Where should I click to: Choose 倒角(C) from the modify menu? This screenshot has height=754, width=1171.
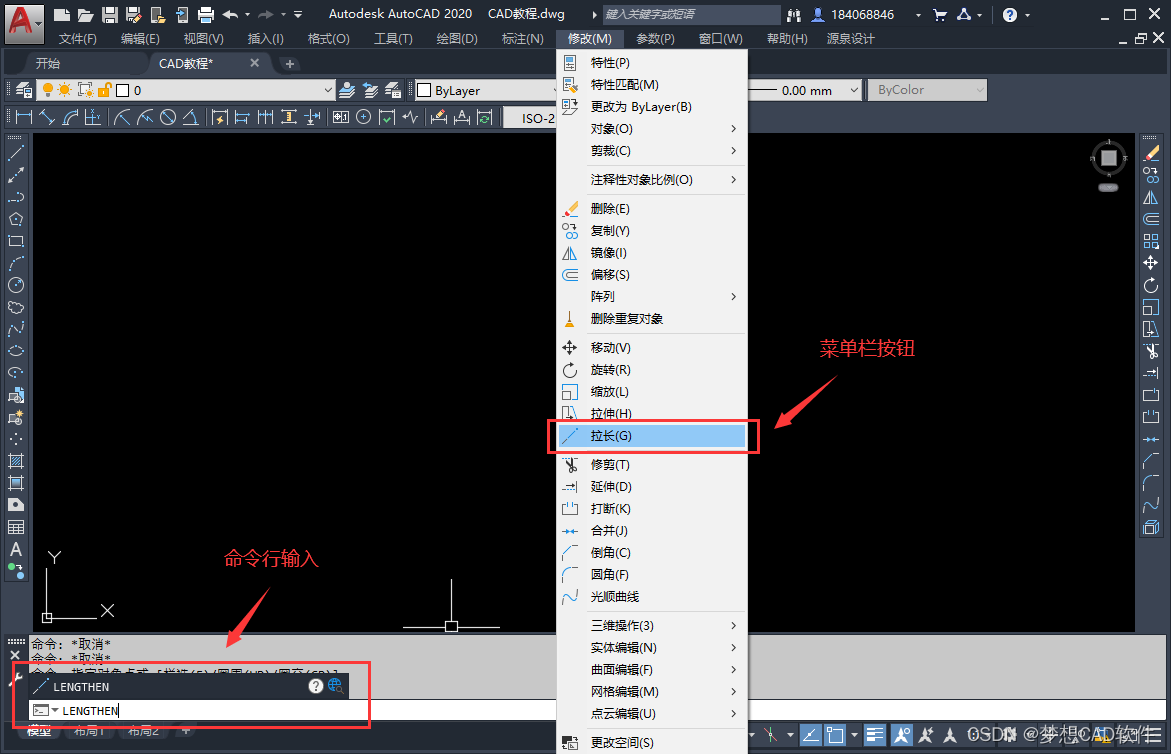652,552
